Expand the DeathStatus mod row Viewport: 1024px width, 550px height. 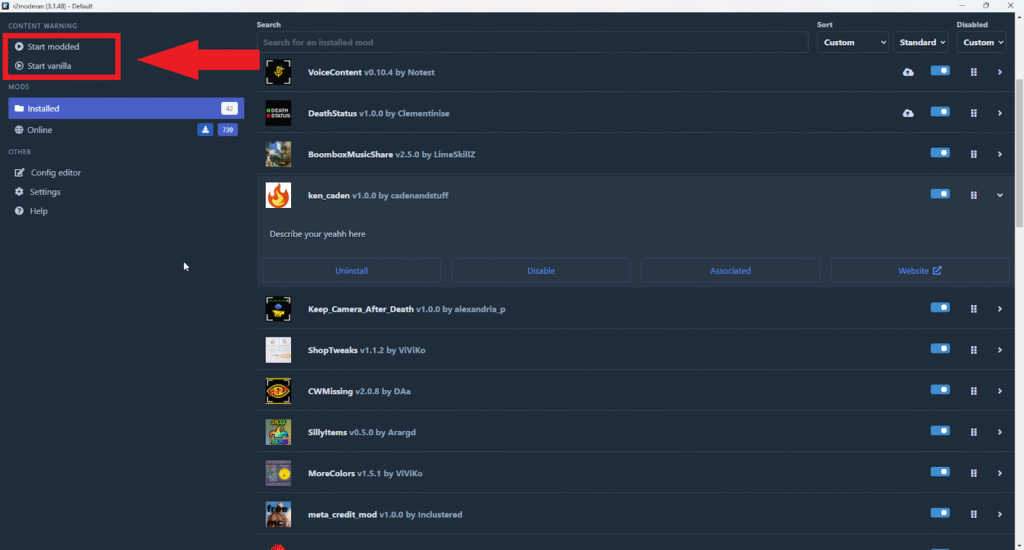coord(1000,113)
